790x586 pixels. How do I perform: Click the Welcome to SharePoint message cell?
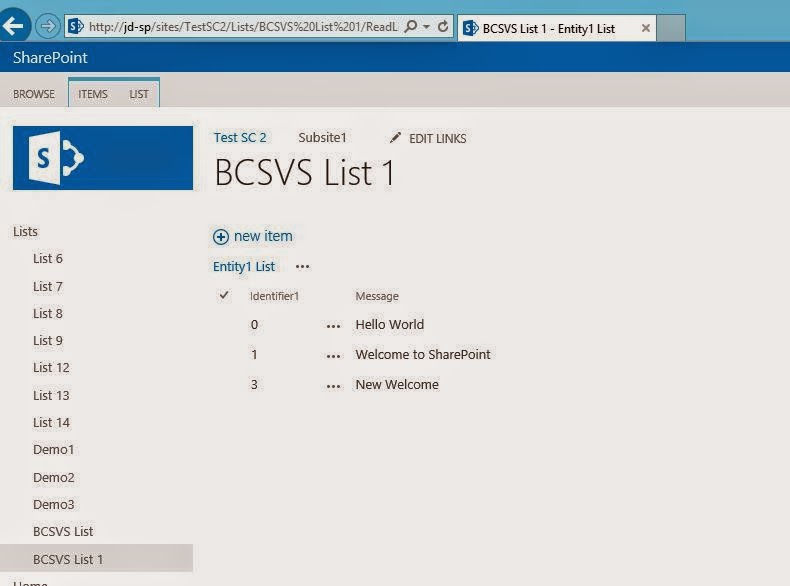click(x=423, y=355)
